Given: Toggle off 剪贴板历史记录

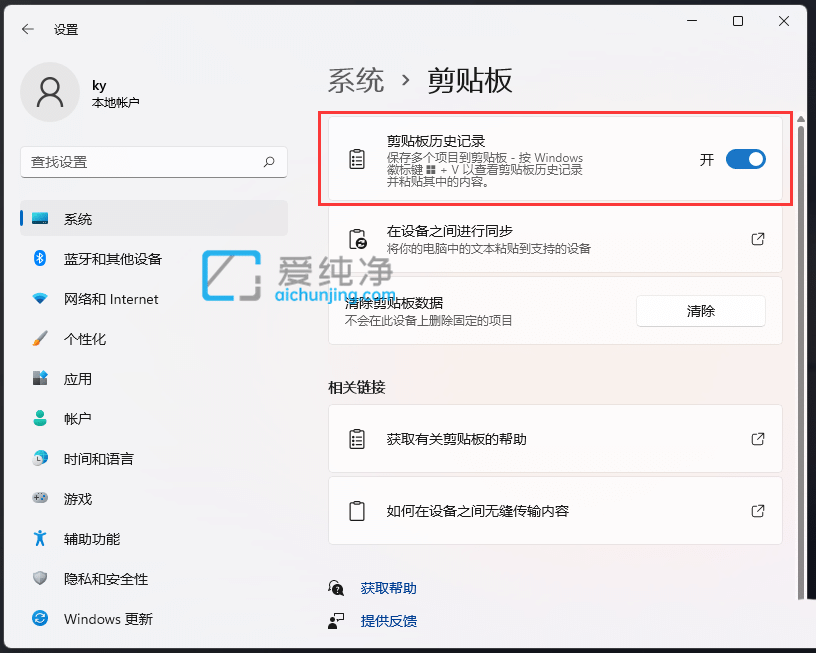Looking at the screenshot, I should point(745,159).
